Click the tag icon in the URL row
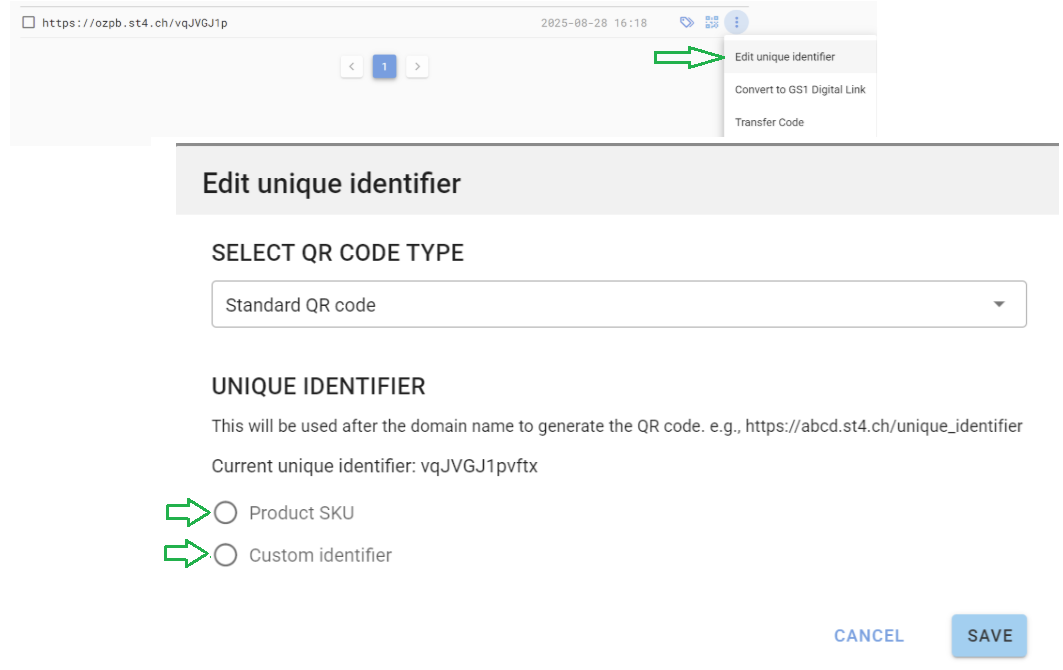Screen dimensions: 1063x670 coord(686,22)
